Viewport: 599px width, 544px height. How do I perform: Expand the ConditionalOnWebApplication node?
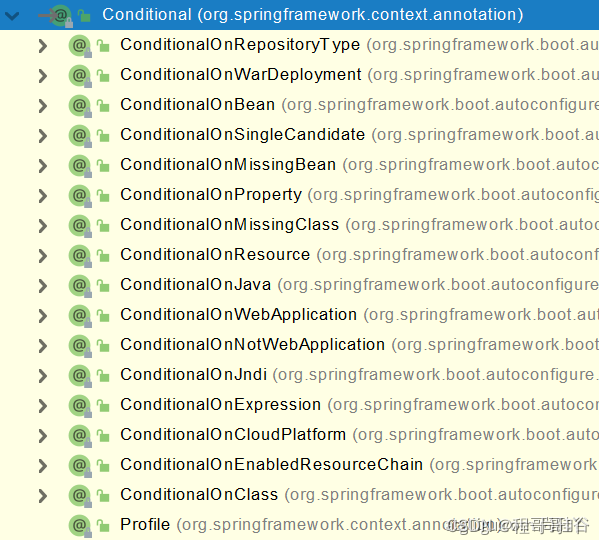(x=43, y=316)
